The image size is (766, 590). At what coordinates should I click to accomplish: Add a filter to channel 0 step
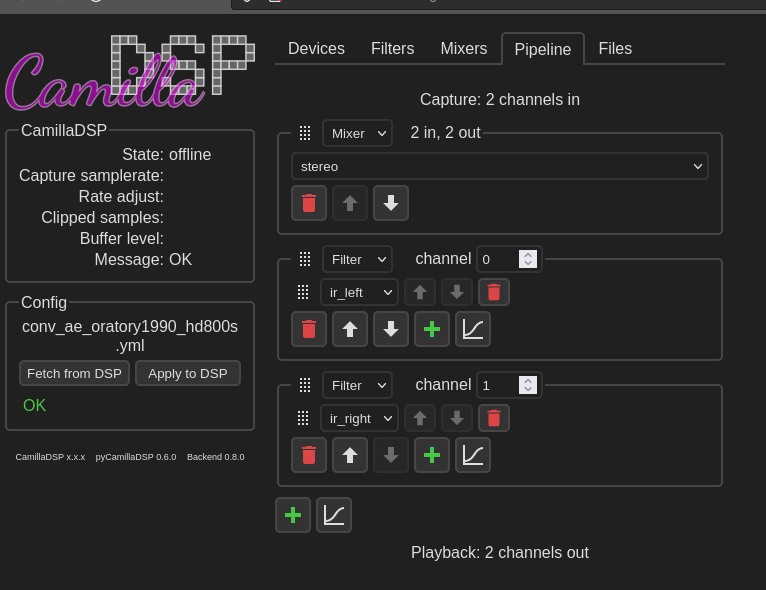click(x=432, y=329)
